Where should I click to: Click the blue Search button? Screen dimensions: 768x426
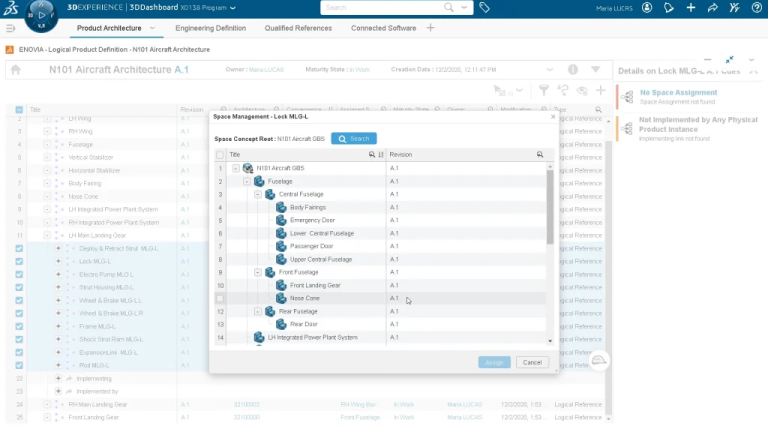click(354, 138)
